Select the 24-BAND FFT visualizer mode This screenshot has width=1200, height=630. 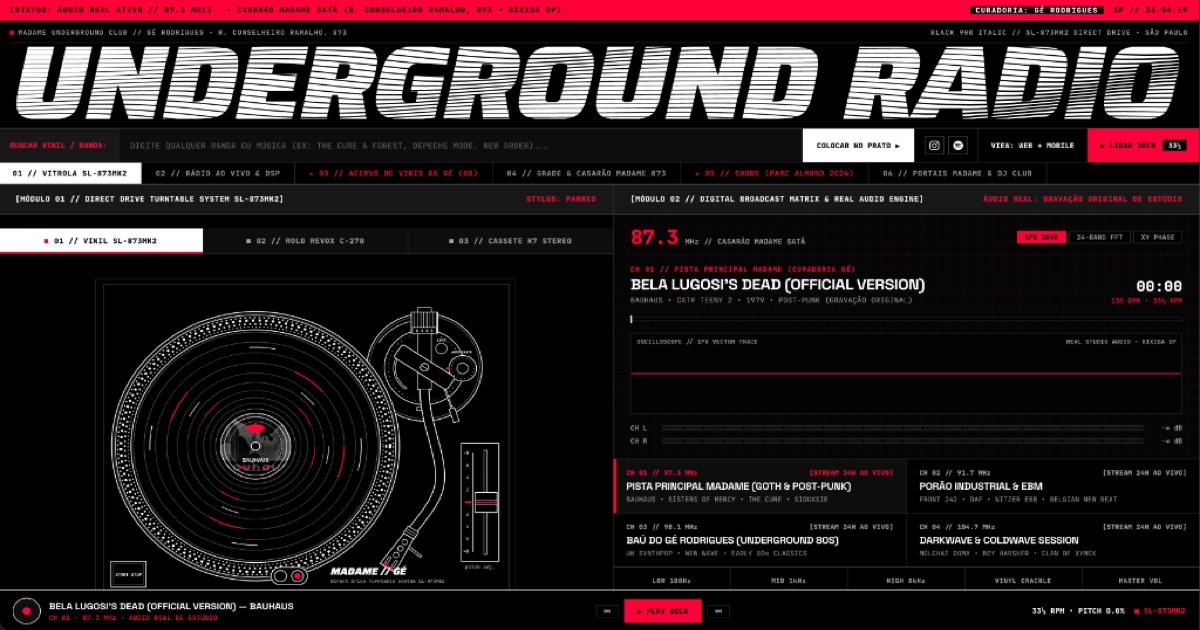tap(1098, 237)
